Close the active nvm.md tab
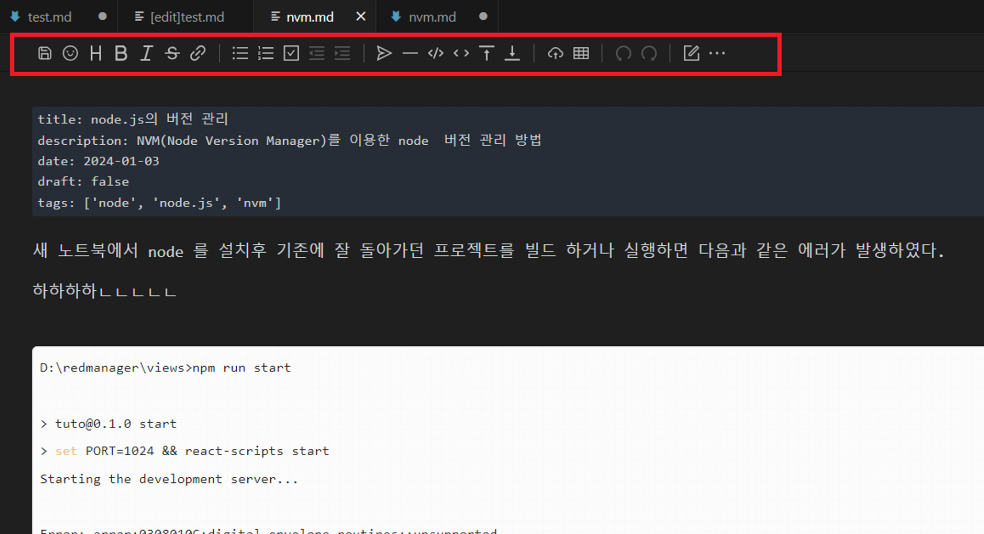The image size is (984, 534). pyautogui.click(x=361, y=17)
